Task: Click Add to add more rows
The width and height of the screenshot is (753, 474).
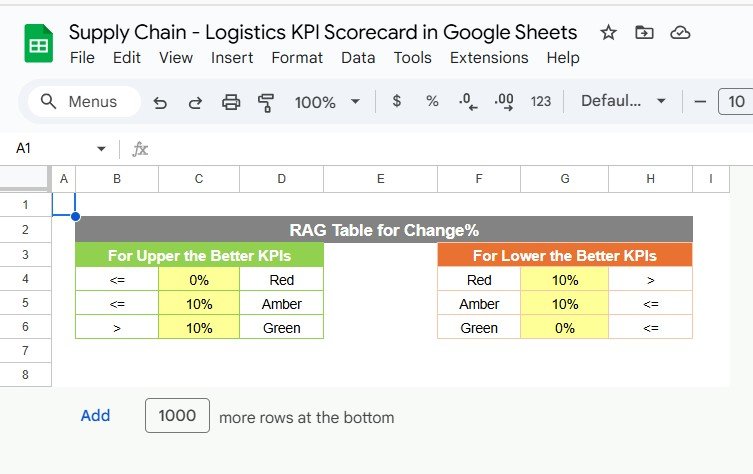Action: click(95, 416)
